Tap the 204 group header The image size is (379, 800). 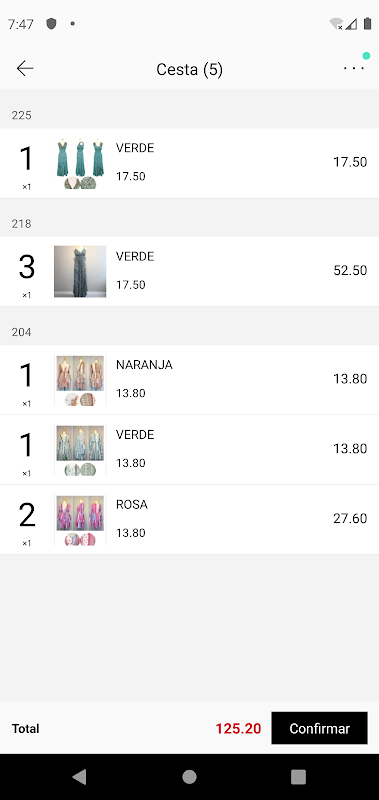point(189,332)
